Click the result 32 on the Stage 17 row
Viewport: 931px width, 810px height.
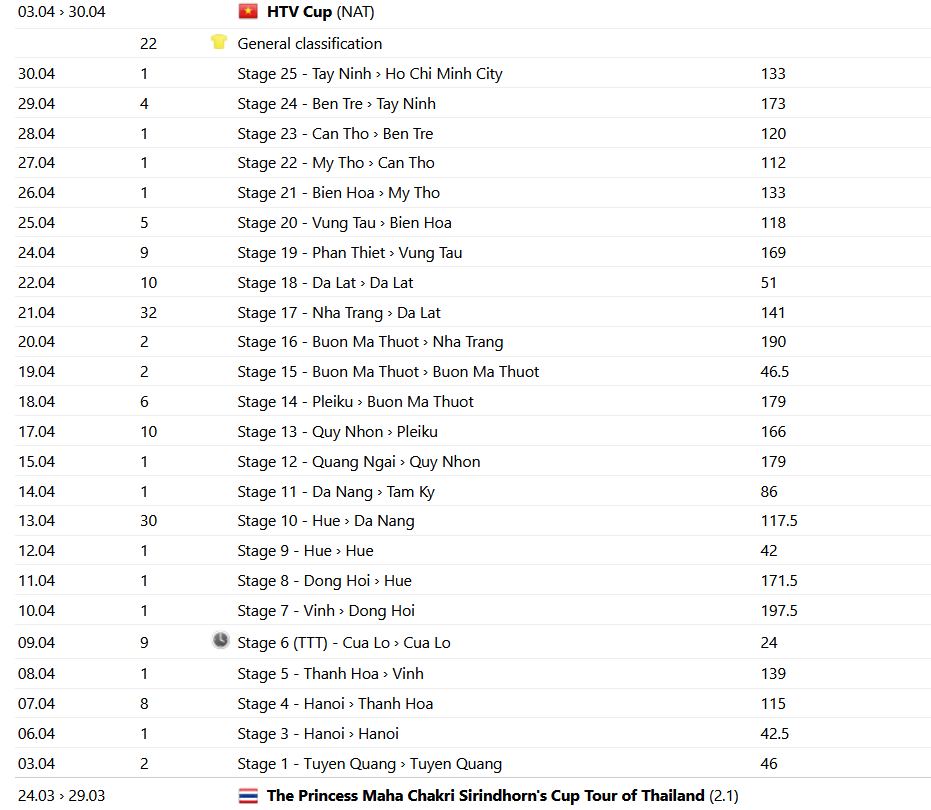point(148,313)
